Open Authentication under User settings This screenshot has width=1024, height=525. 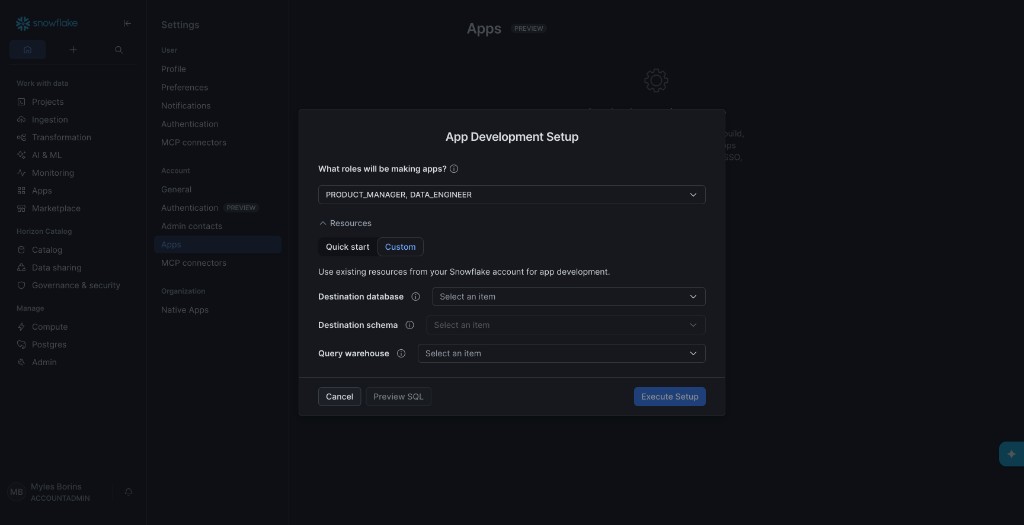190,123
